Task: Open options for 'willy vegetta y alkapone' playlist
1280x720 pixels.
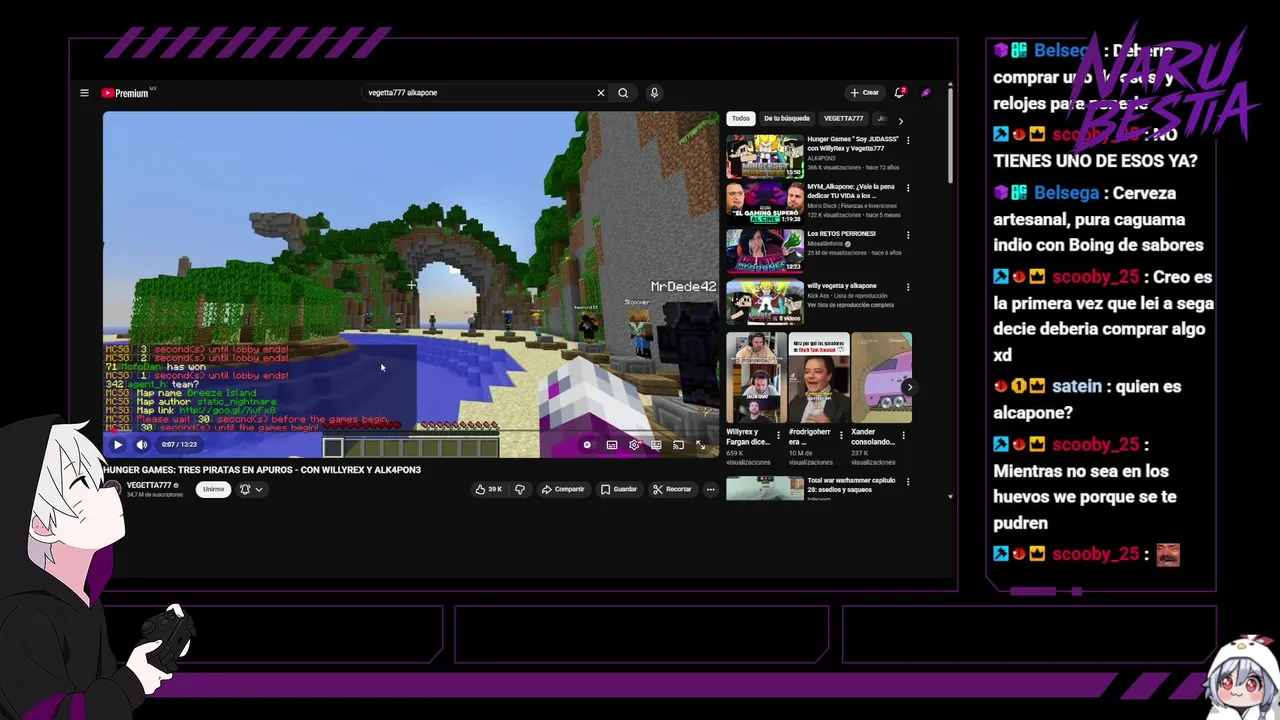Action: pos(908,287)
